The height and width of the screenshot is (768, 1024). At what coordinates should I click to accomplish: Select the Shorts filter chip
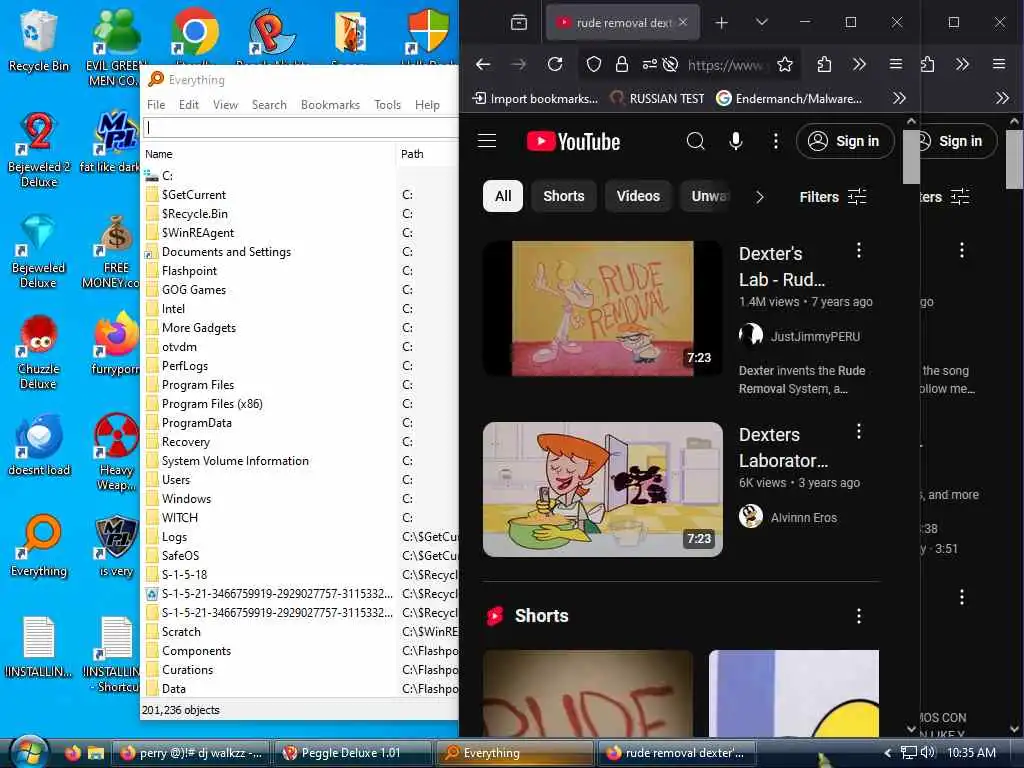click(564, 196)
